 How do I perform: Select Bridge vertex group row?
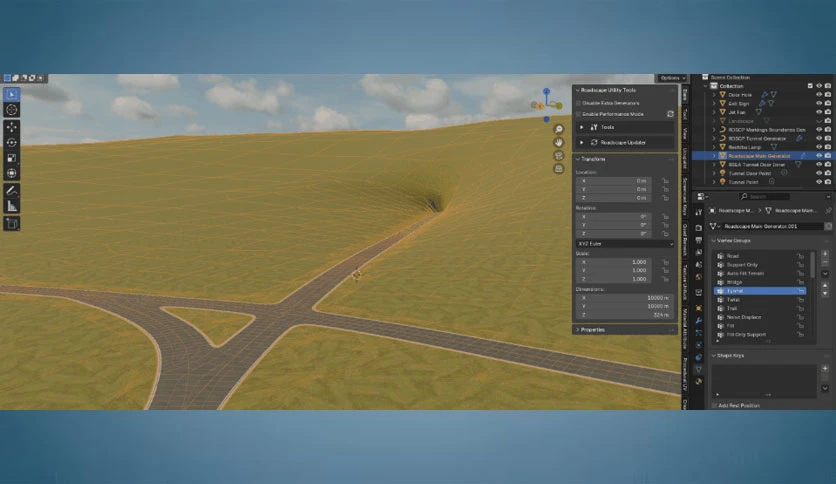click(x=760, y=282)
